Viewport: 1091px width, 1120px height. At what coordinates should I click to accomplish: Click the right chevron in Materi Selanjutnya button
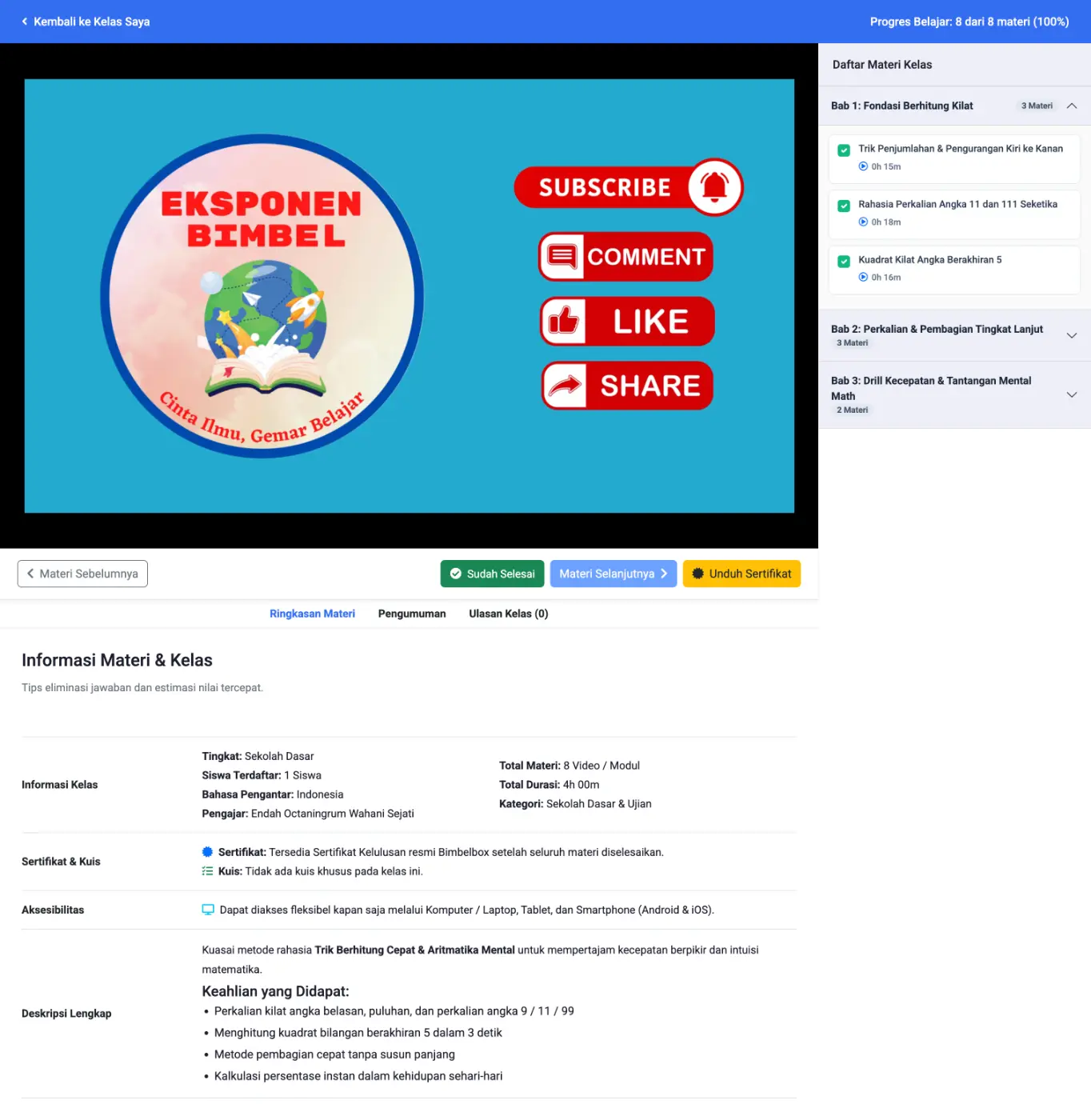coord(664,574)
